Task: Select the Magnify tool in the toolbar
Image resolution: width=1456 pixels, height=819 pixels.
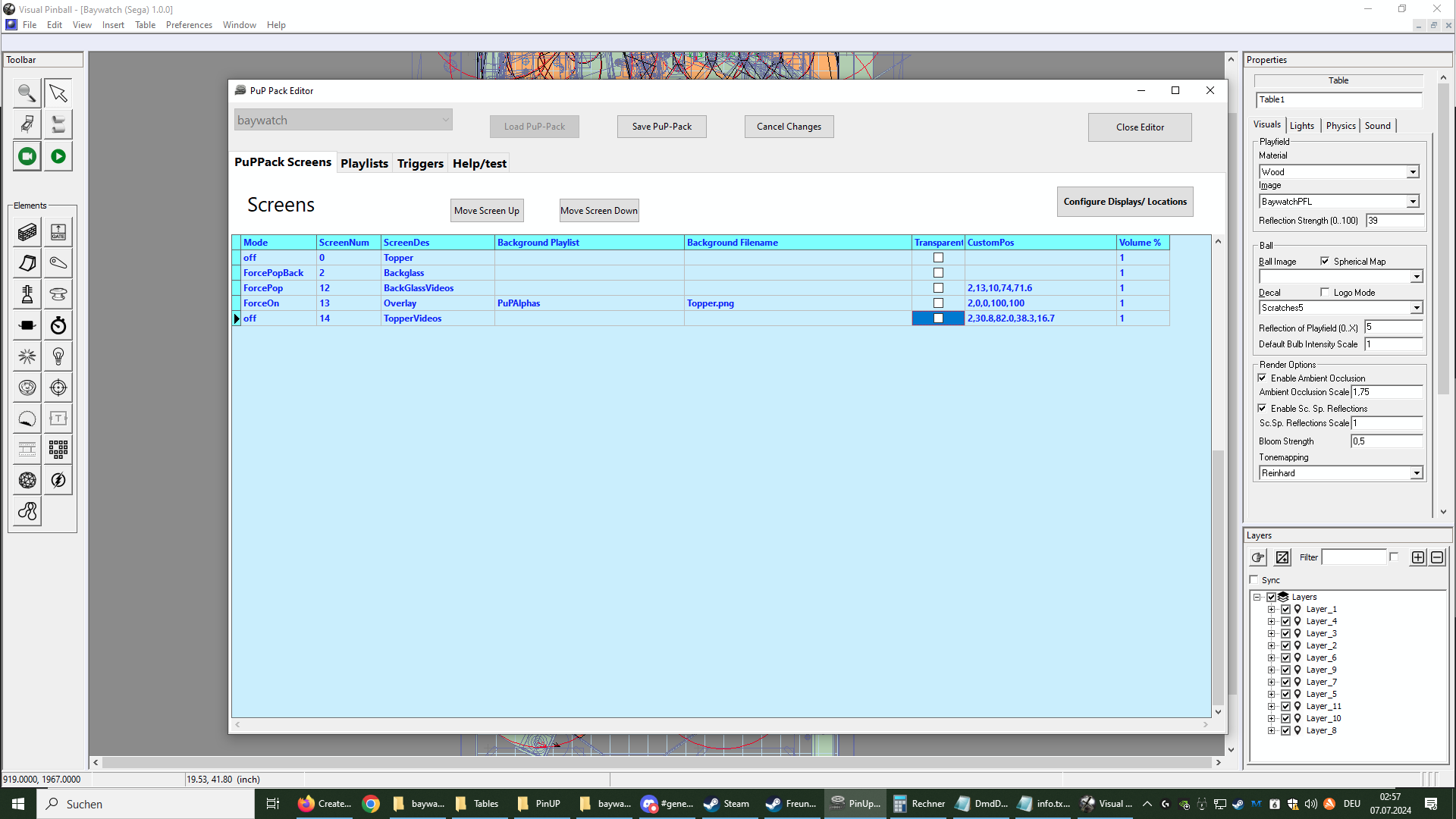Action: coord(27,93)
